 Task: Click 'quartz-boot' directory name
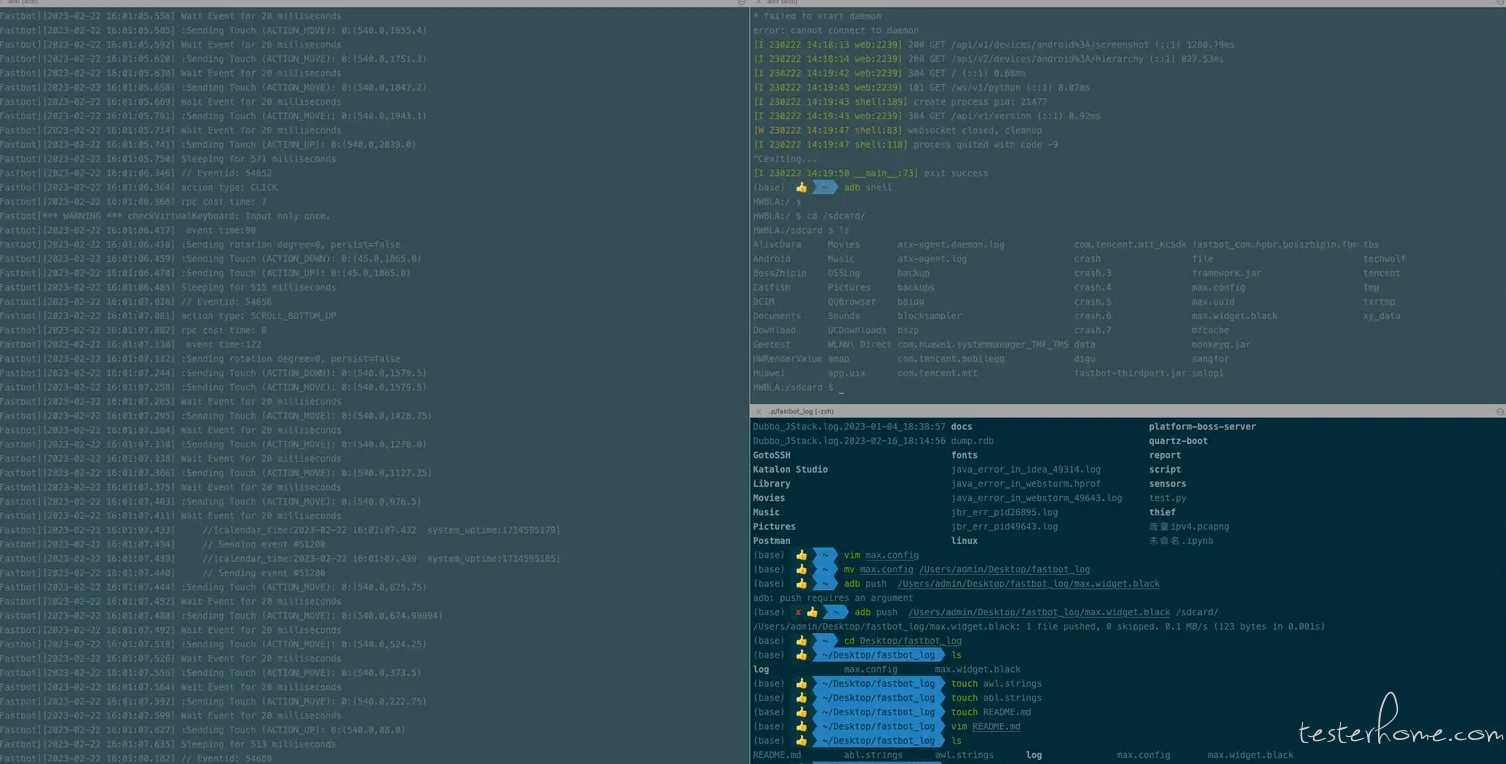point(1178,440)
